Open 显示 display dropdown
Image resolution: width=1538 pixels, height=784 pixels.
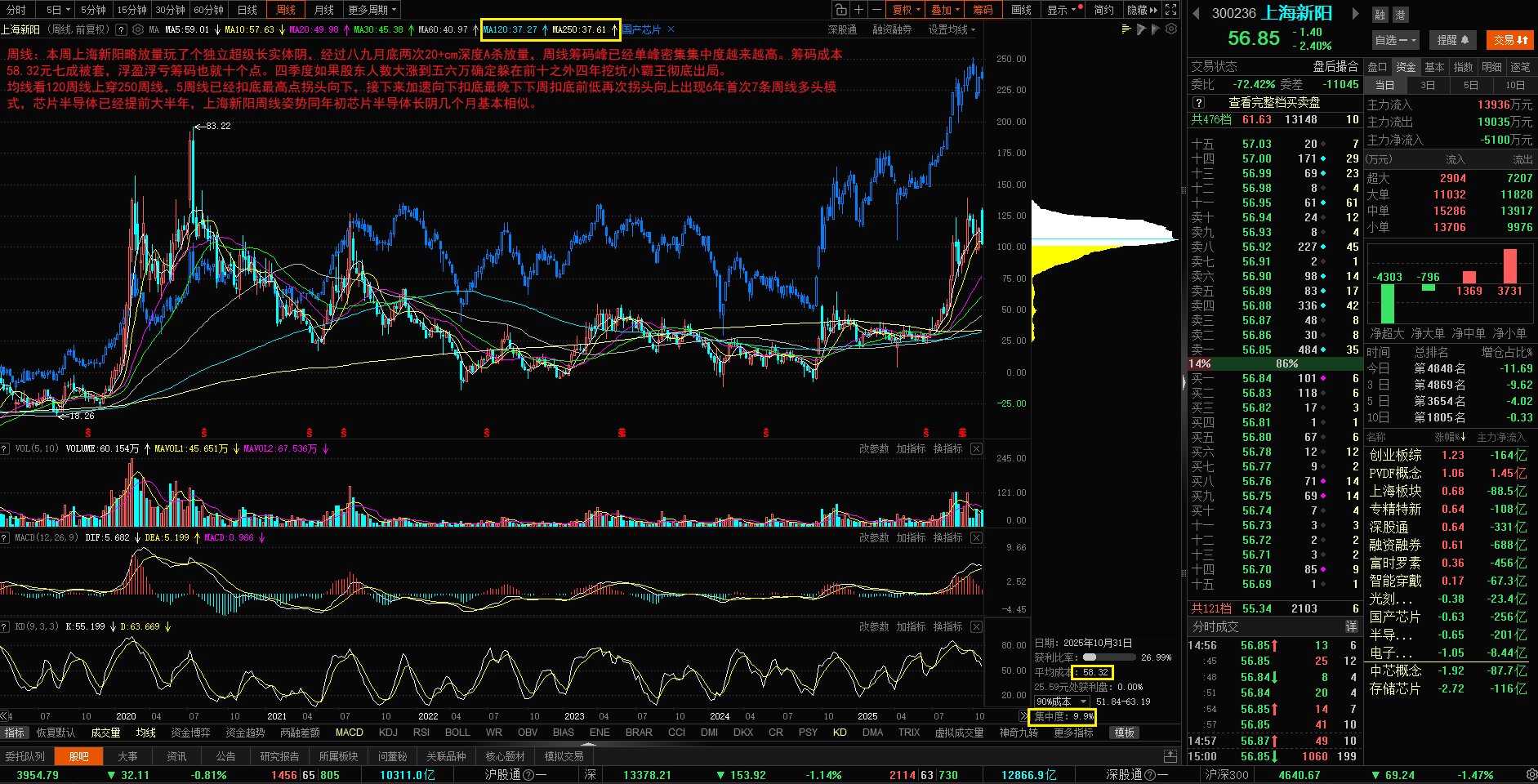click(1064, 10)
